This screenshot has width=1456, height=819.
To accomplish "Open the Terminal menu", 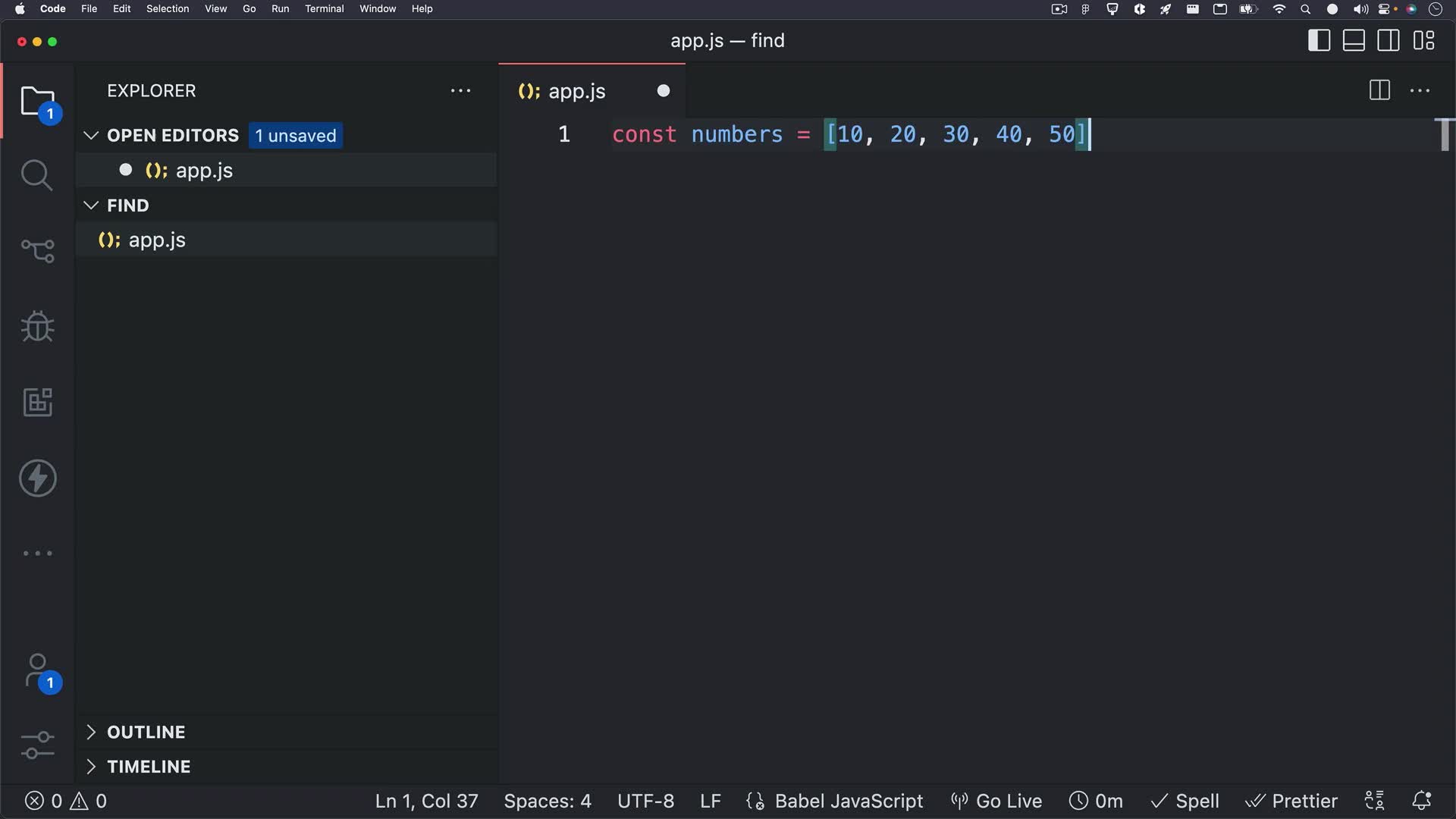I will pos(325,8).
